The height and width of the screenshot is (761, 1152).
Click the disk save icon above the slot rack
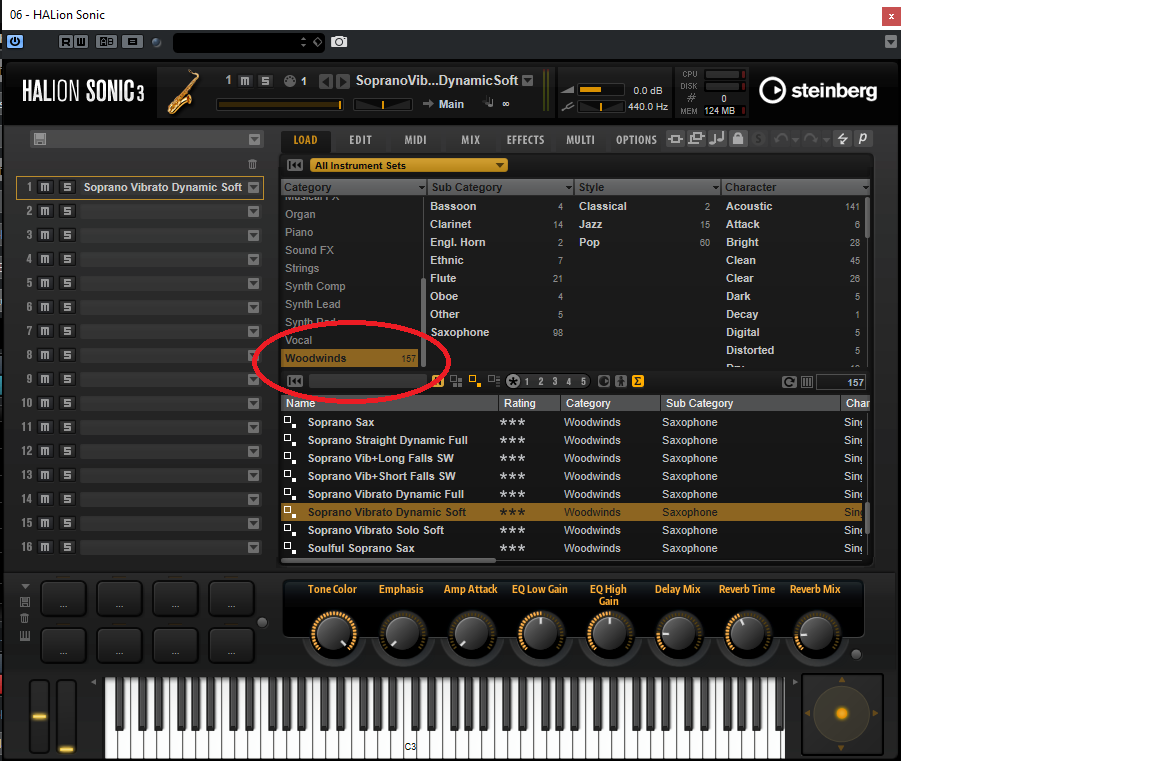point(40,140)
